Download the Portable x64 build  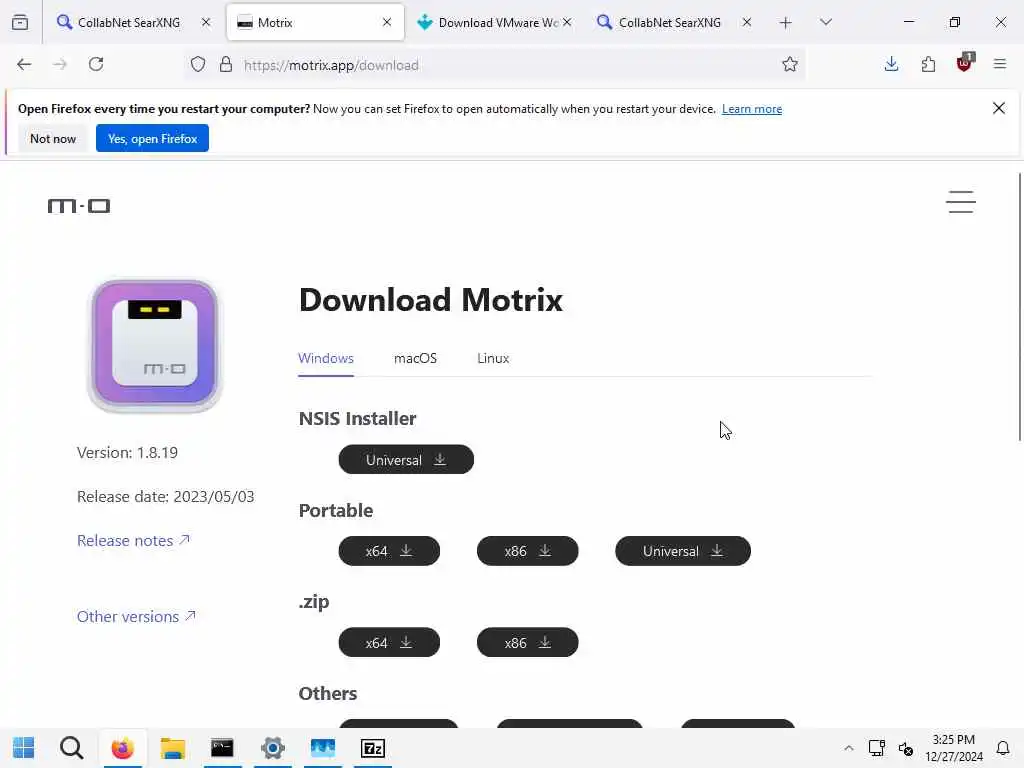pyautogui.click(x=389, y=551)
